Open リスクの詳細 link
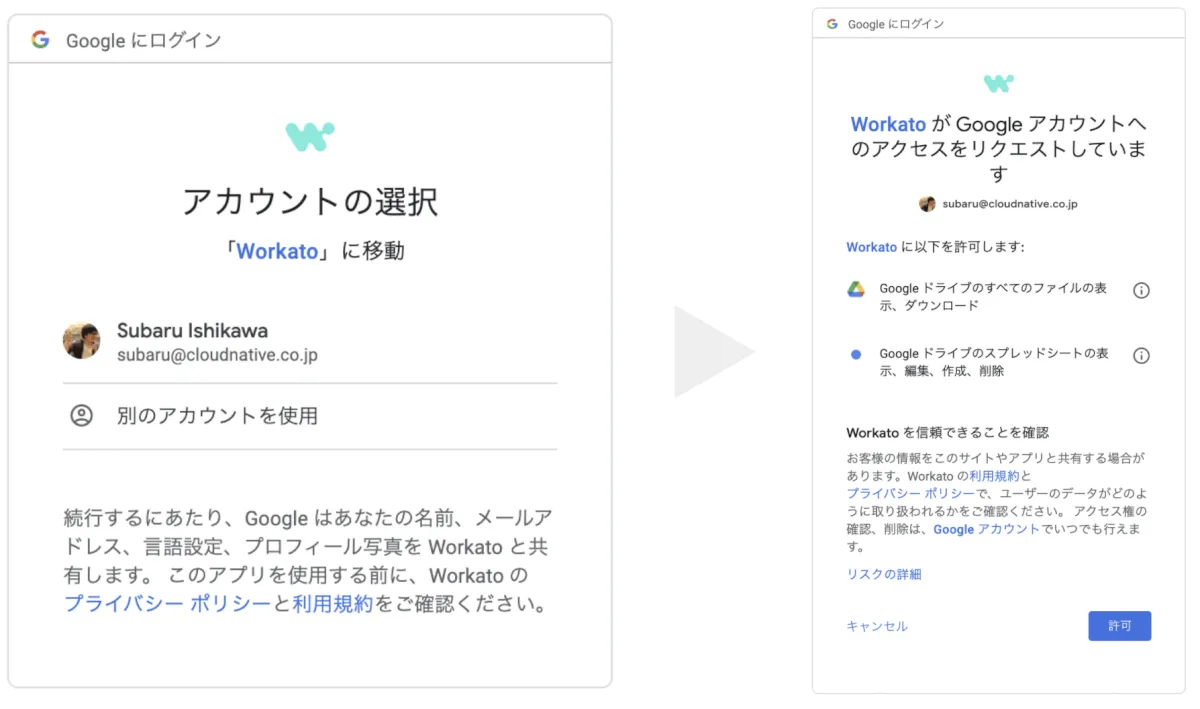The width and height of the screenshot is (1200, 709). point(884,574)
